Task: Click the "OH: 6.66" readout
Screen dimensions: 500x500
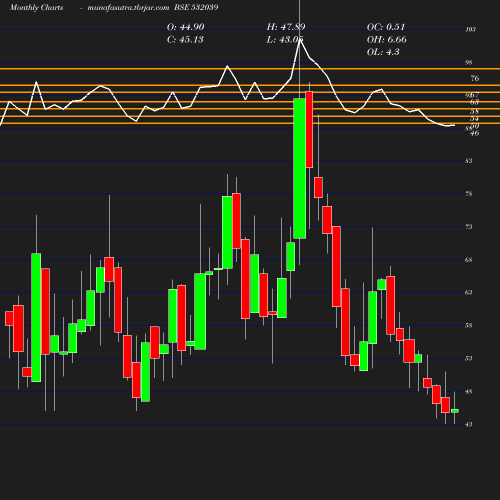Action: [x=386, y=39]
